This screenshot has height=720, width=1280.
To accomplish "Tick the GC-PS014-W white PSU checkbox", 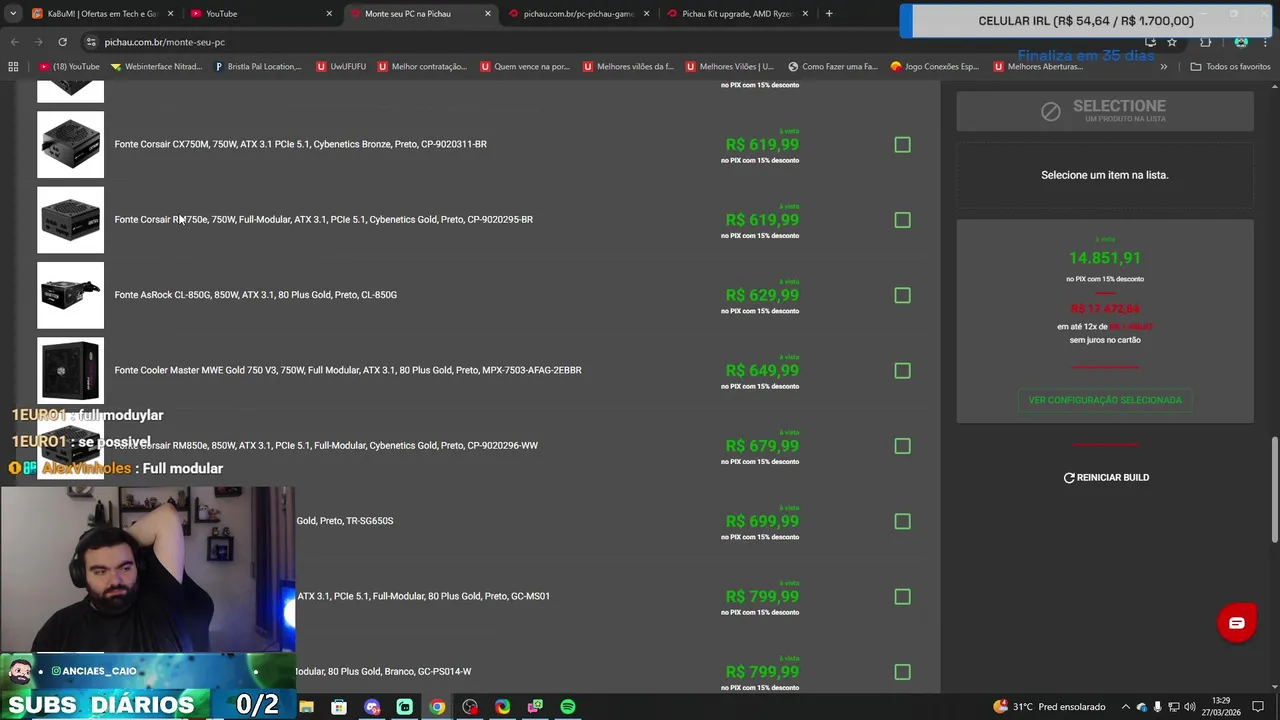I will [x=902, y=672].
